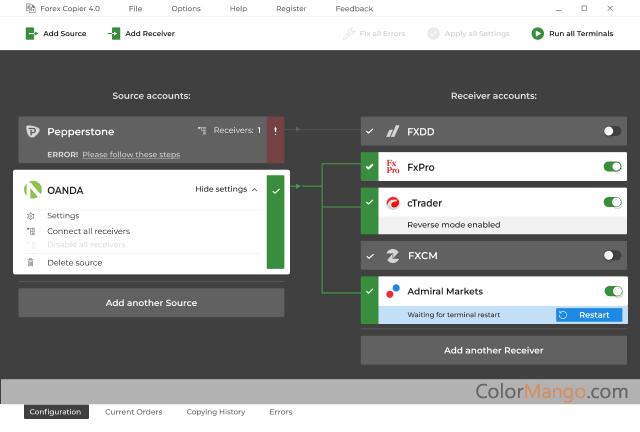640x432 pixels.
Task: Click the Run all Terminals play icon
Action: coord(538,33)
